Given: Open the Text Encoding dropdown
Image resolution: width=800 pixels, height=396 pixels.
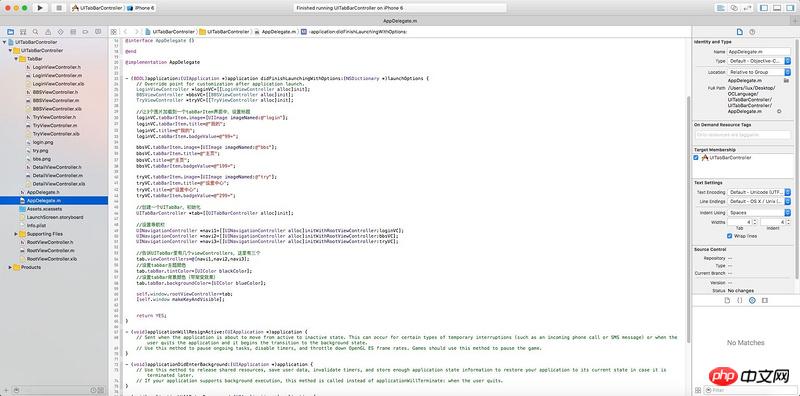Looking at the screenshot, I should click(759, 192).
